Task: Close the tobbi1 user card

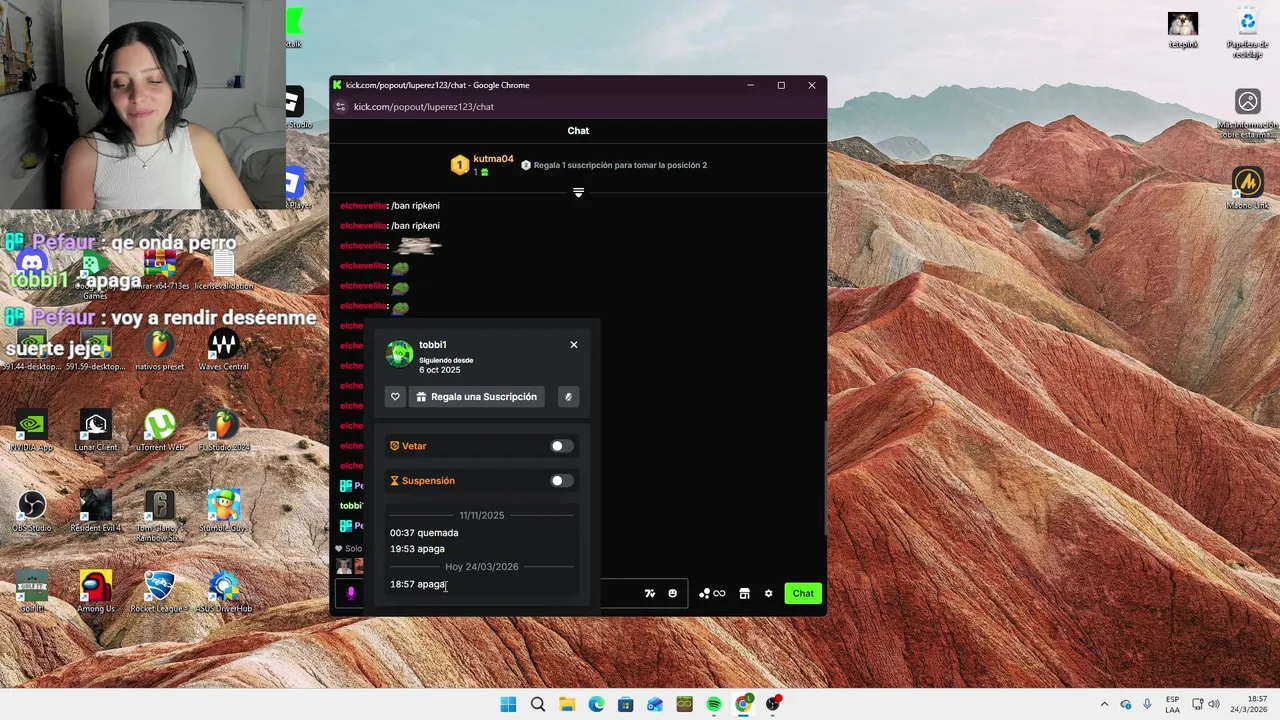Action: click(x=574, y=345)
